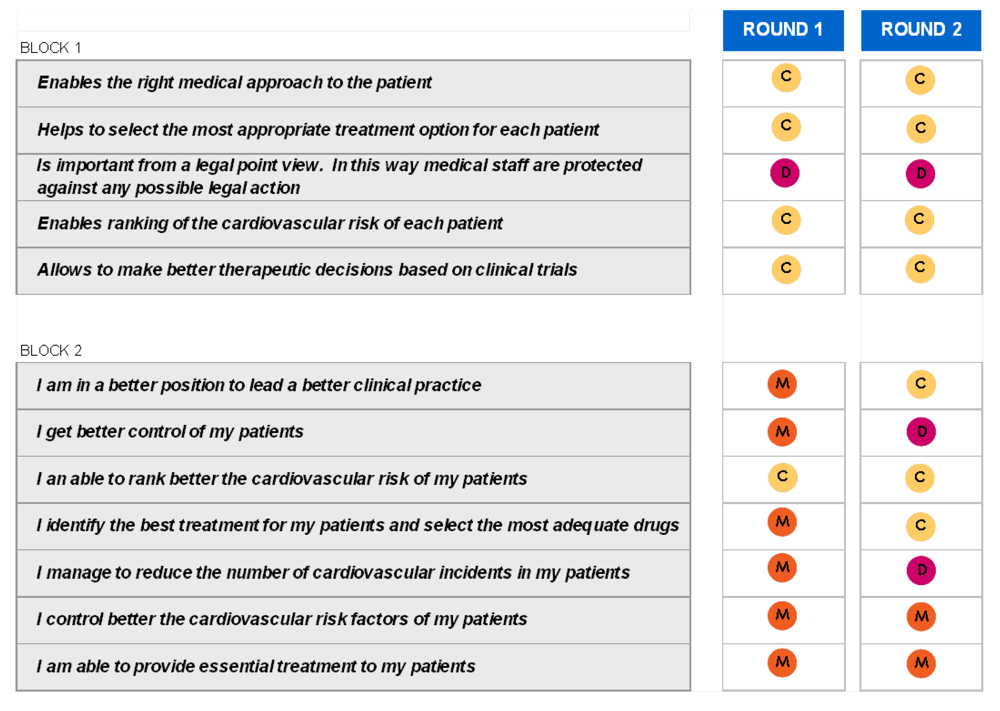Click Round 2 C badge for clinical trials row
Viewport: 1000px width, 711px height.
[920, 269]
